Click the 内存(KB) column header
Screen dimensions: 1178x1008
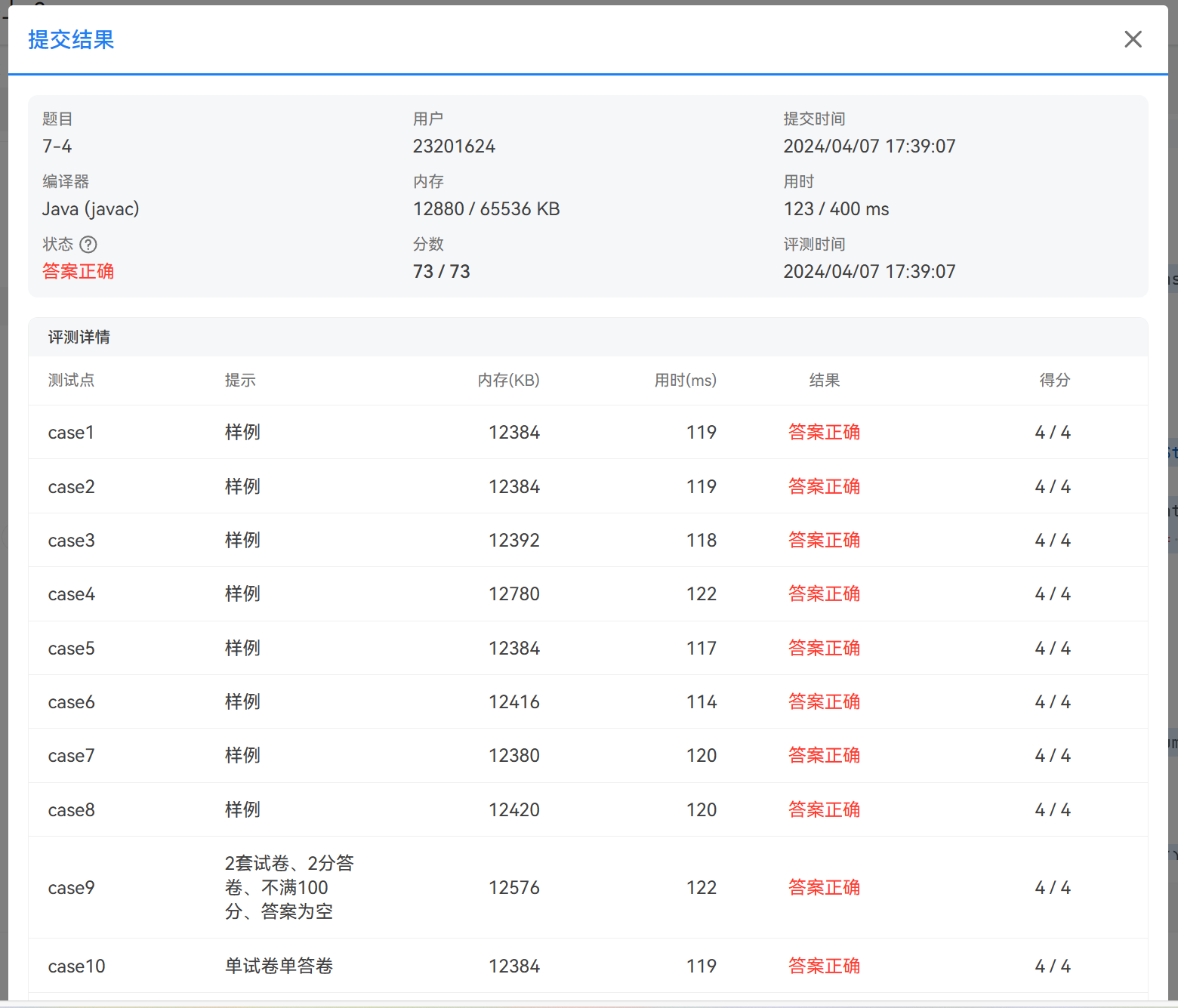(508, 381)
